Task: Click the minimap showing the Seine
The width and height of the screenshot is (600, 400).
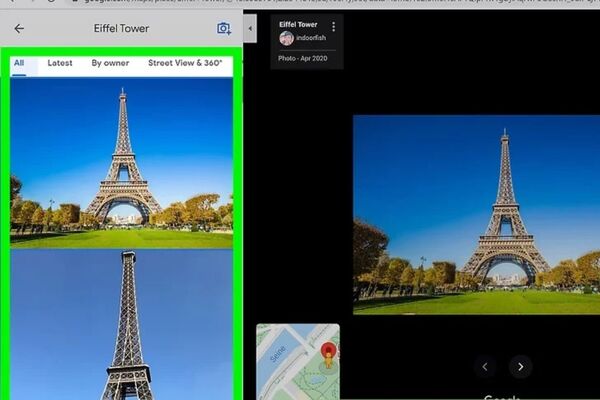Action: 285,360
